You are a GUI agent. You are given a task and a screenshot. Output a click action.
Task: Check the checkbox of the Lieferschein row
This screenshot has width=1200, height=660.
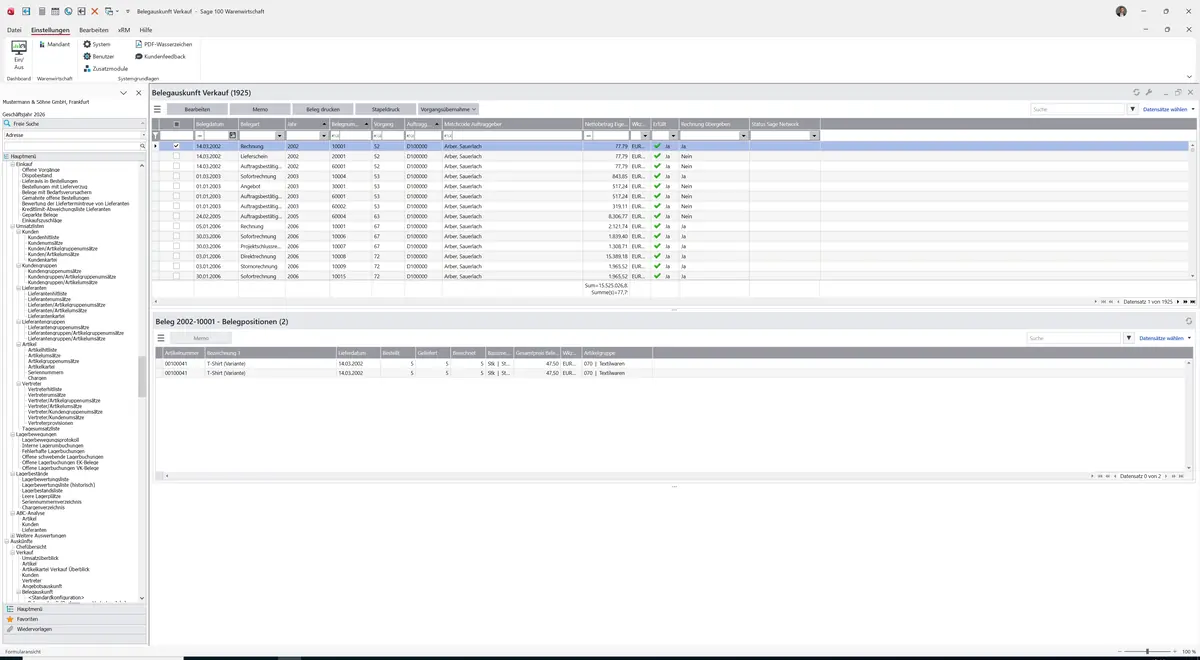tap(177, 156)
